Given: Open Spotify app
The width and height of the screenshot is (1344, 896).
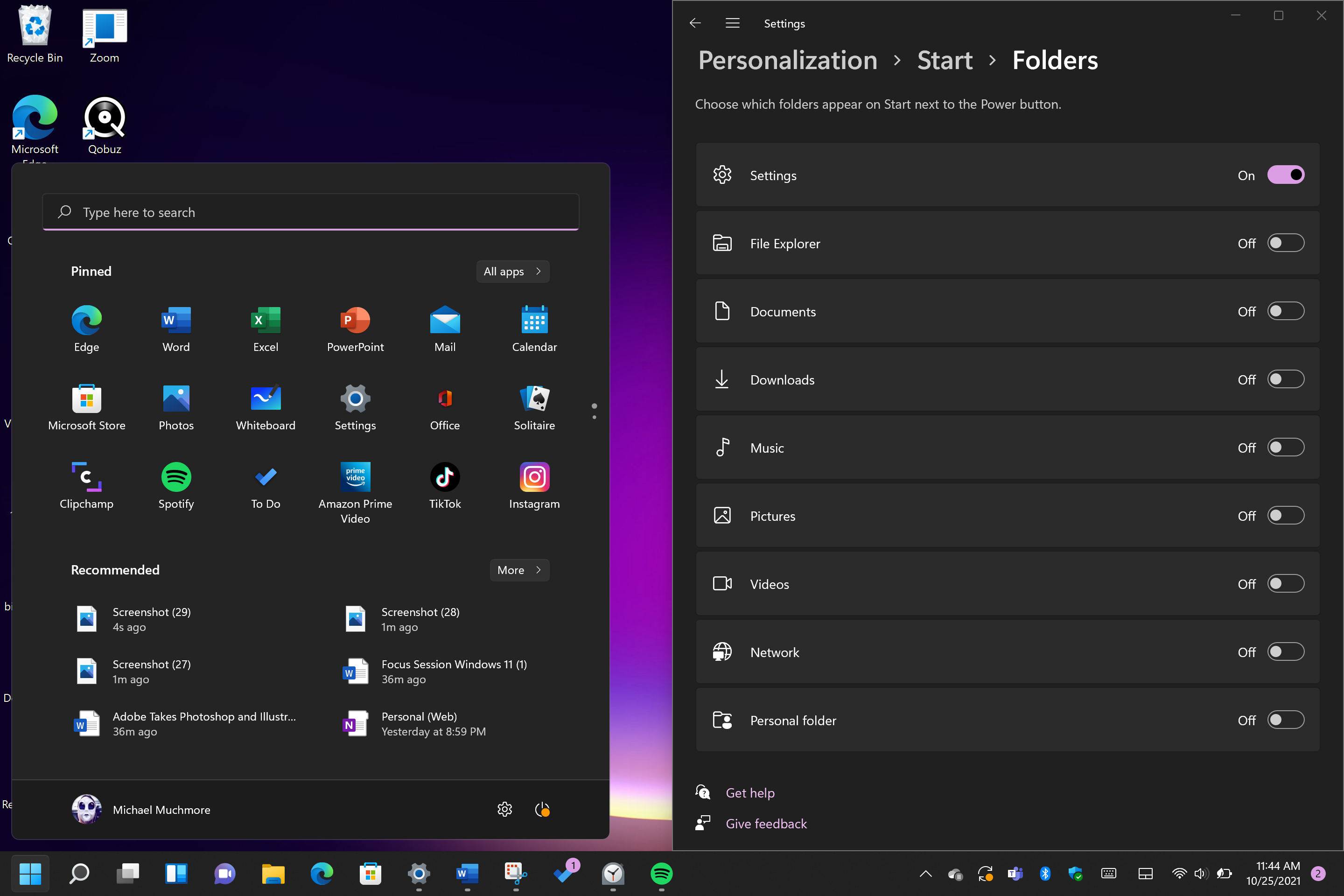Looking at the screenshot, I should click(x=176, y=477).
